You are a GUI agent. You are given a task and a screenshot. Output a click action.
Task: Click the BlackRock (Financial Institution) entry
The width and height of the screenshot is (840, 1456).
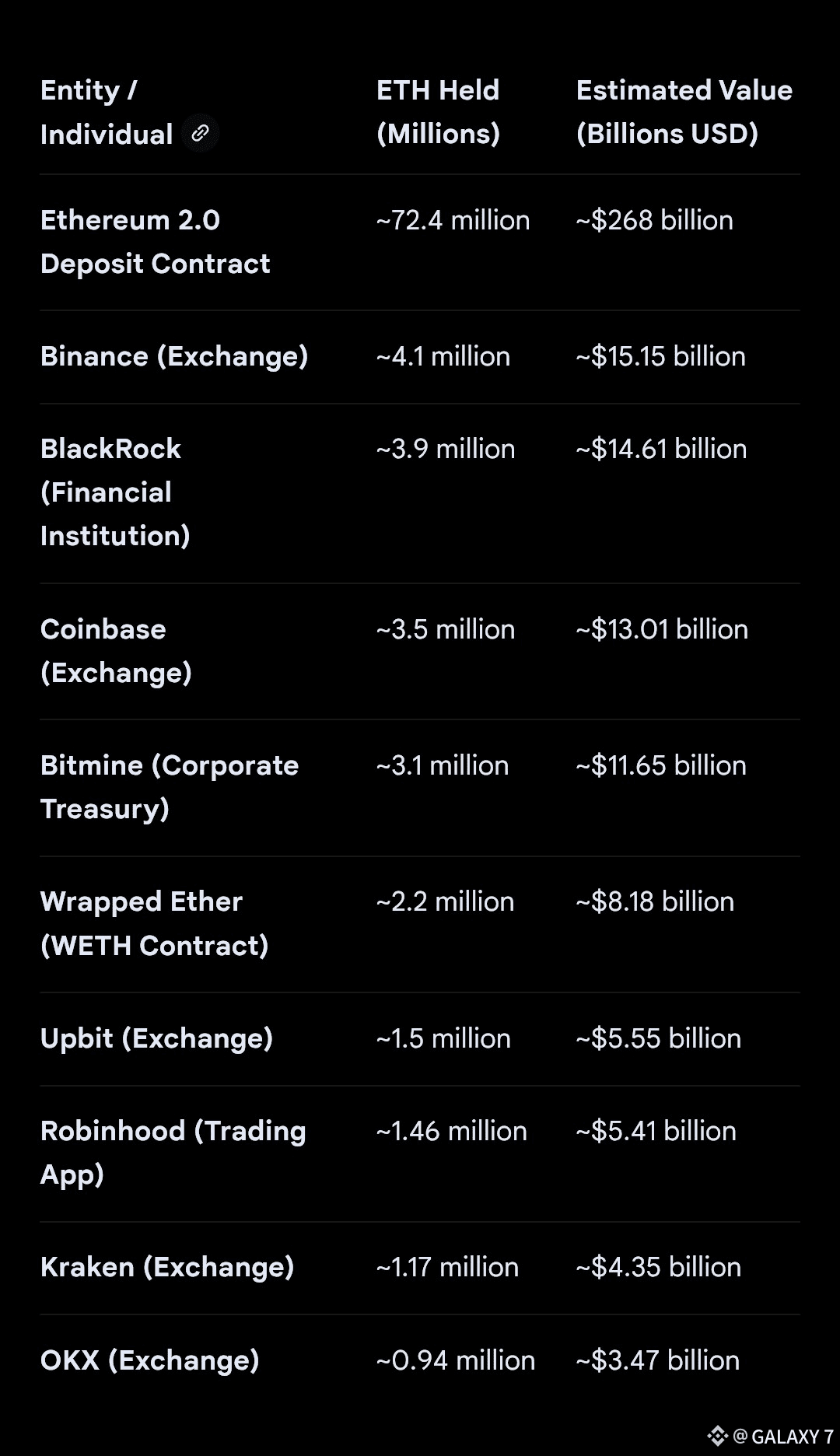coord(115,492)
